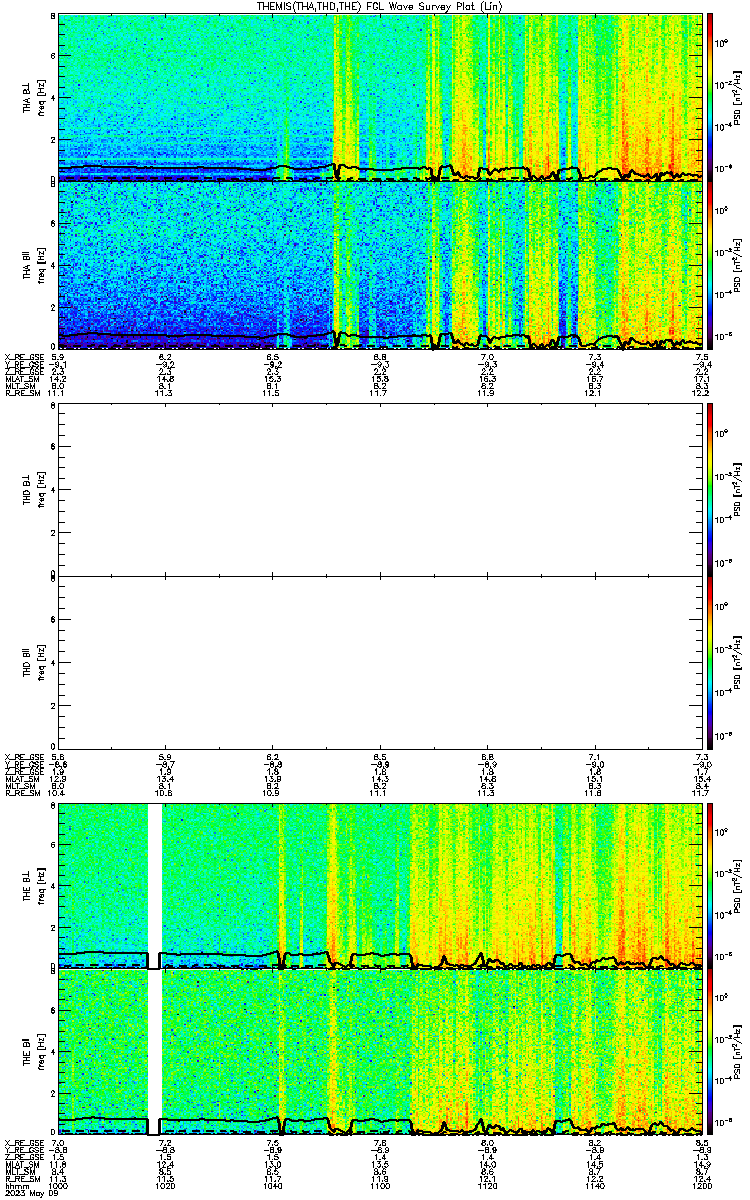This screenshot has height=1200, width=750.
Task: Click the THE B∥ spectrogram panel
Action: (379, 1054)
